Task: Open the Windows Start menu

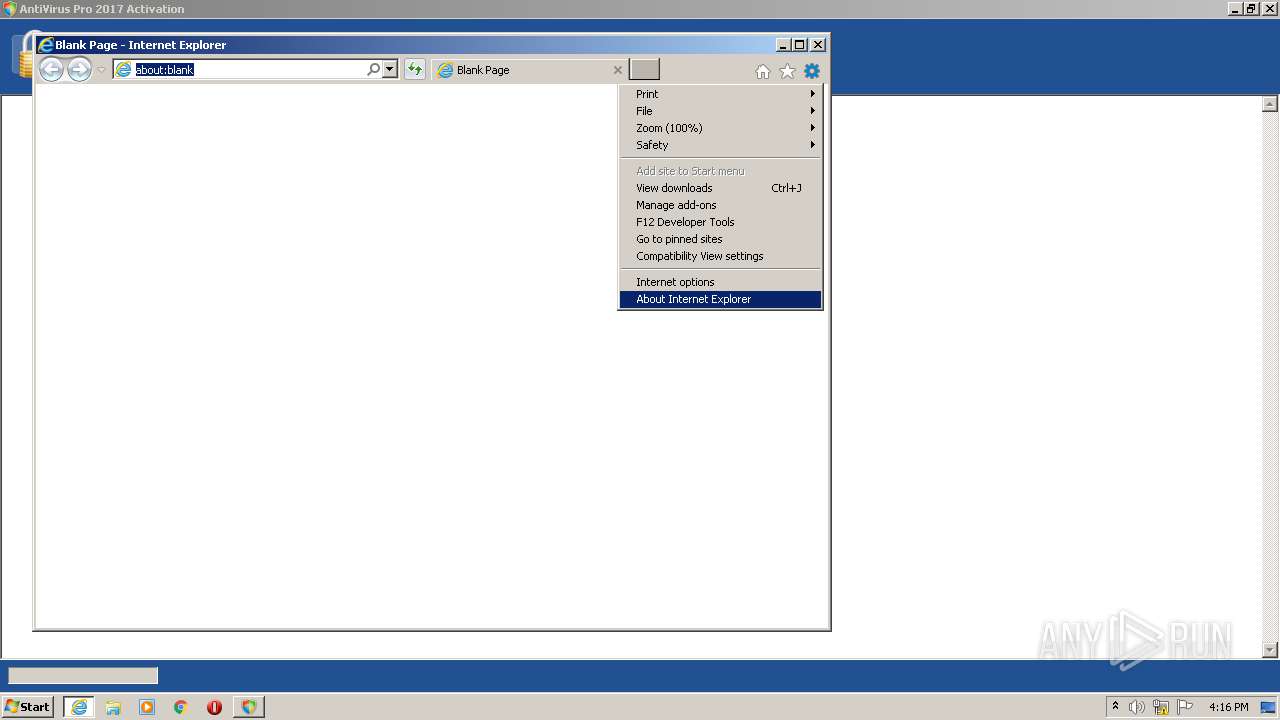Action: pos(28,707)
